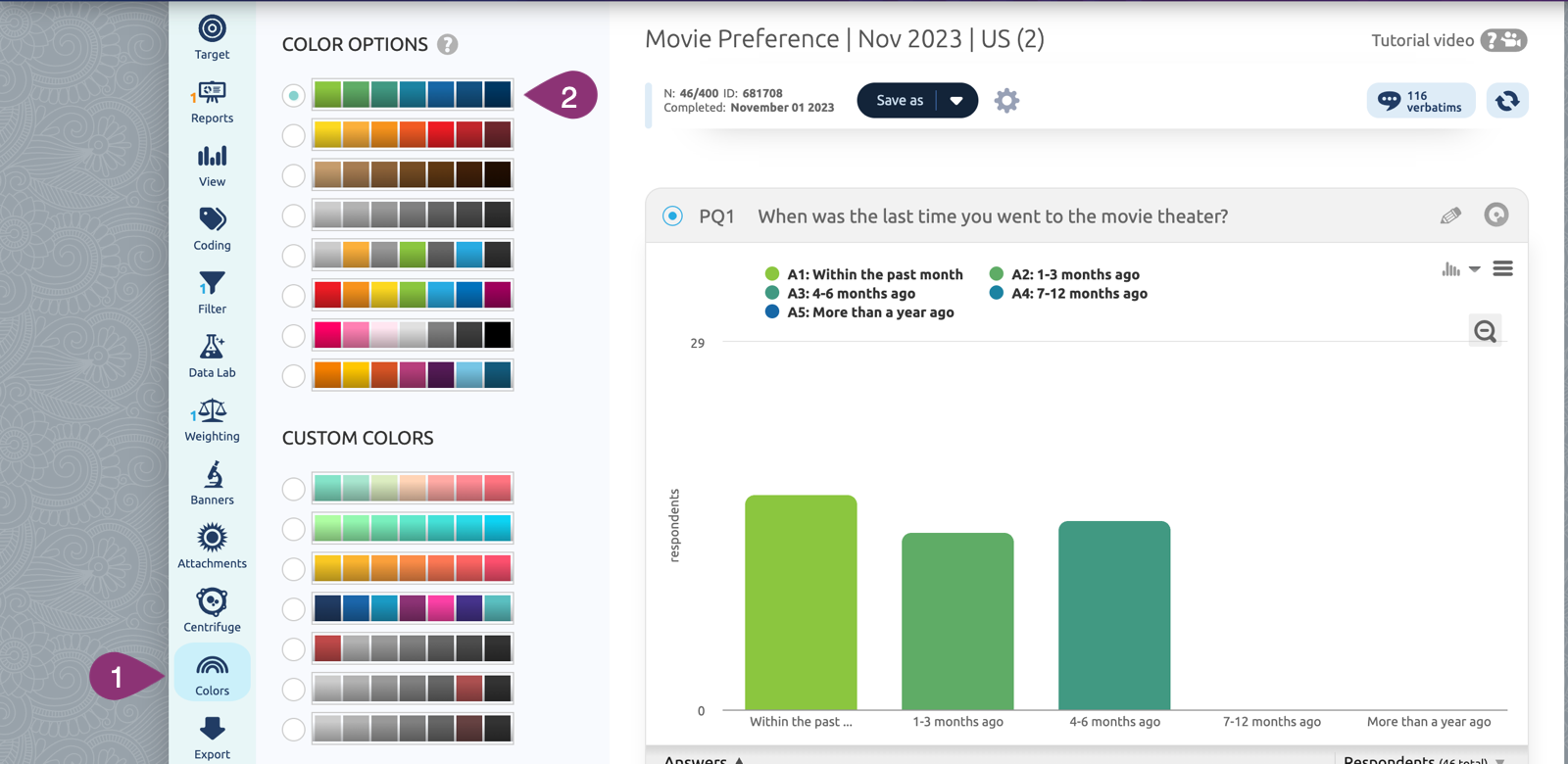This screenshot has height=764, width=1568.
Task: Open the Target section in sidebar
Action: (212, 38)
